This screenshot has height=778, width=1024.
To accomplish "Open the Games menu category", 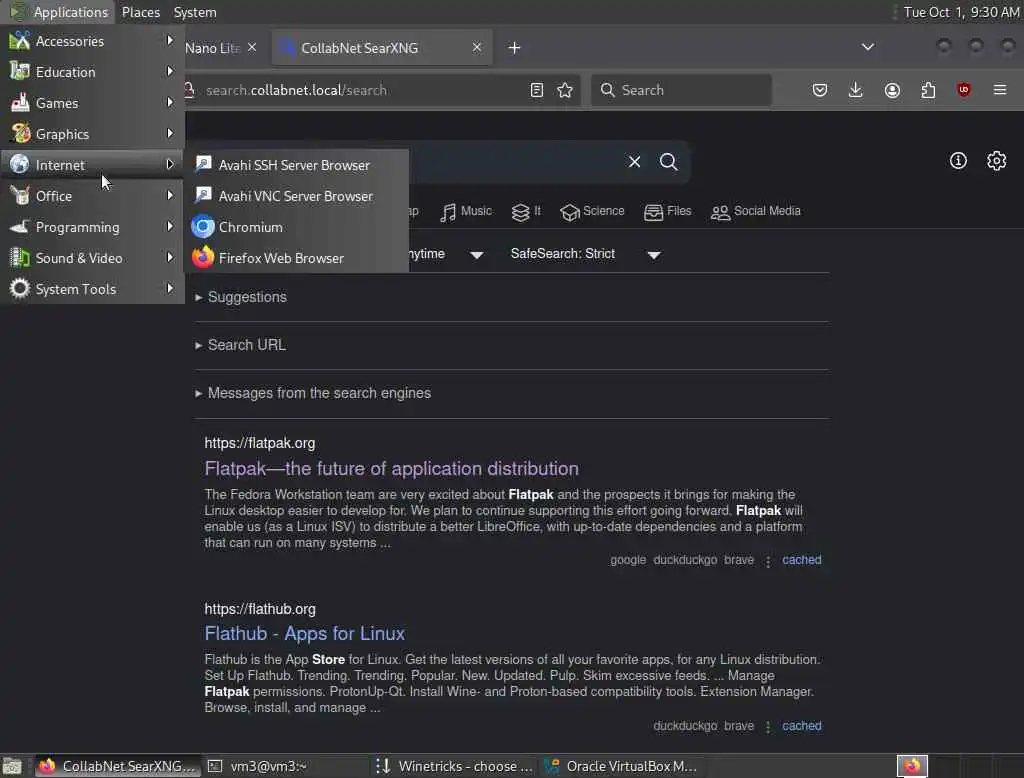I will pyautogui.click(x=92, y=103).
